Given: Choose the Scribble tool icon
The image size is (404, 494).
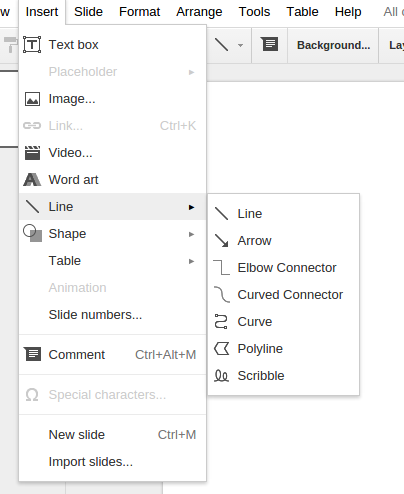Looking at the screenshot, I should [221, 376].
